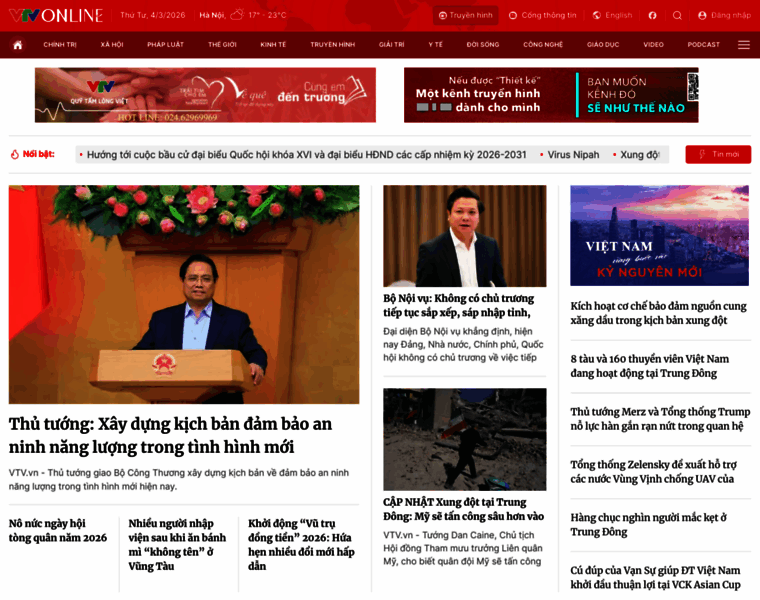Click Đăng nhập to sign in
760x600 pixels.
[x=724, y=16]
